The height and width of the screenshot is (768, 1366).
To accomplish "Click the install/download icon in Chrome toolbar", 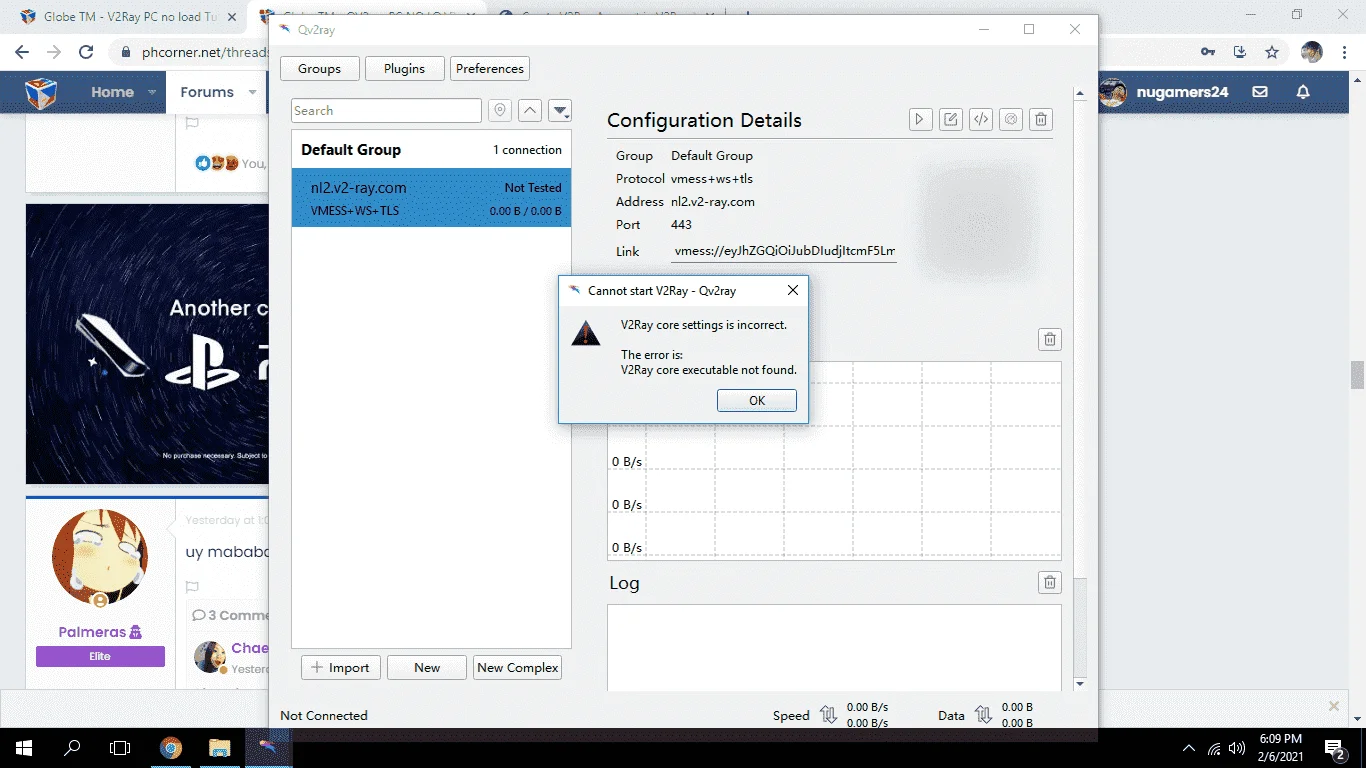I will point(1240,52).
